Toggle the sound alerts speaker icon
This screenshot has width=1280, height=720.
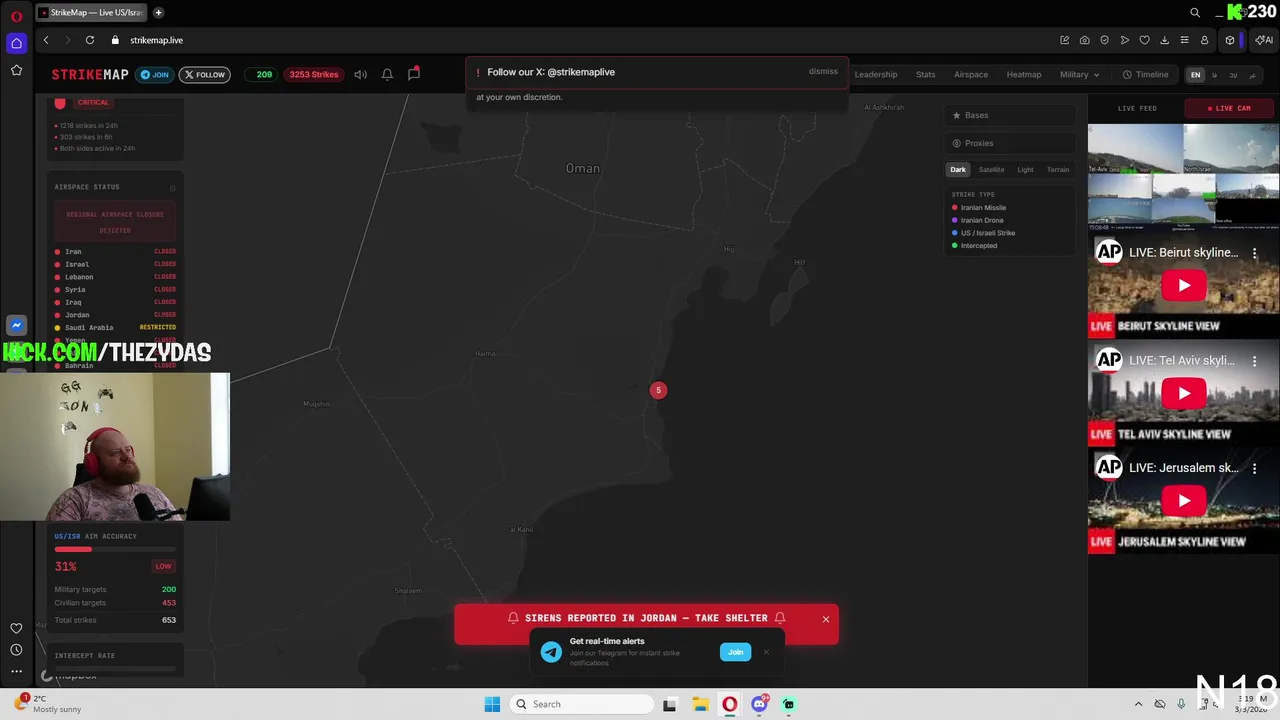click(x=360, y=74)
